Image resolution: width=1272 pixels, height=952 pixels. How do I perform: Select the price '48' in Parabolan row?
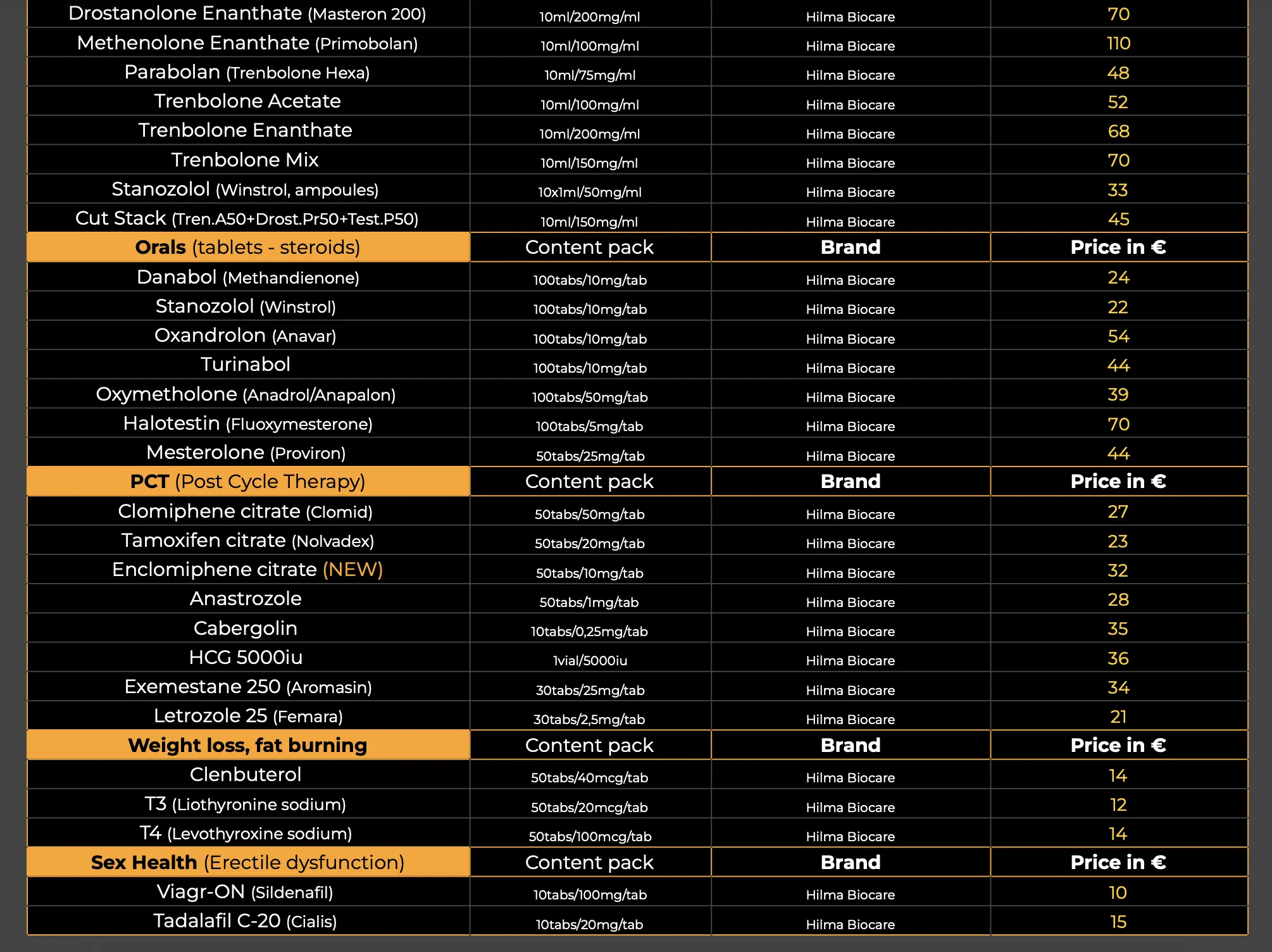1118,73
